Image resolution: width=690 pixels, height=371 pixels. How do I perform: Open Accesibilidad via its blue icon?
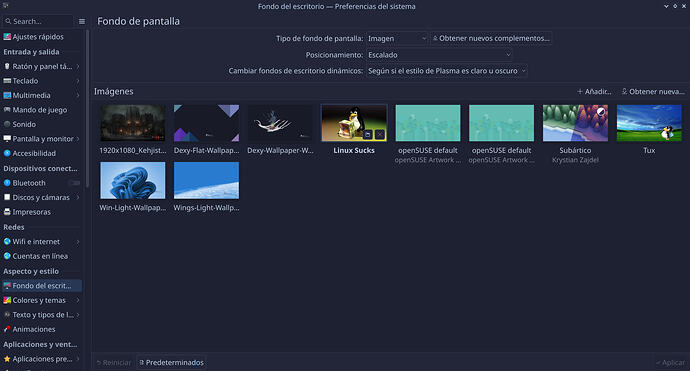tap(7, 154)
